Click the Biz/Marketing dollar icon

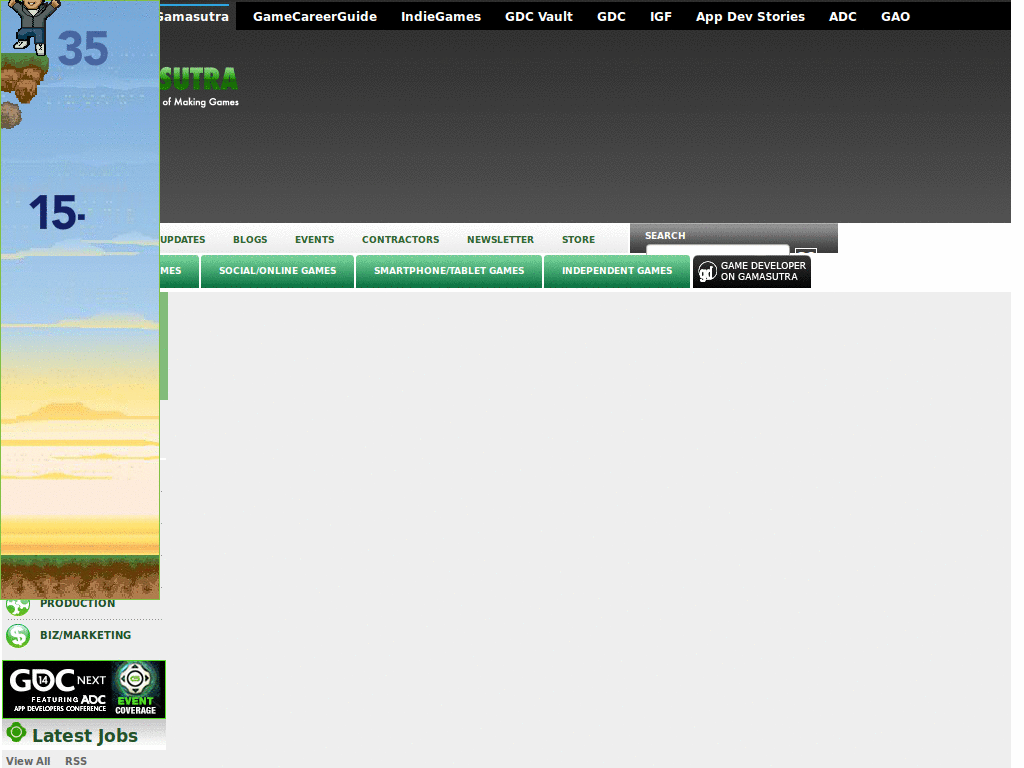coord(18,635)
